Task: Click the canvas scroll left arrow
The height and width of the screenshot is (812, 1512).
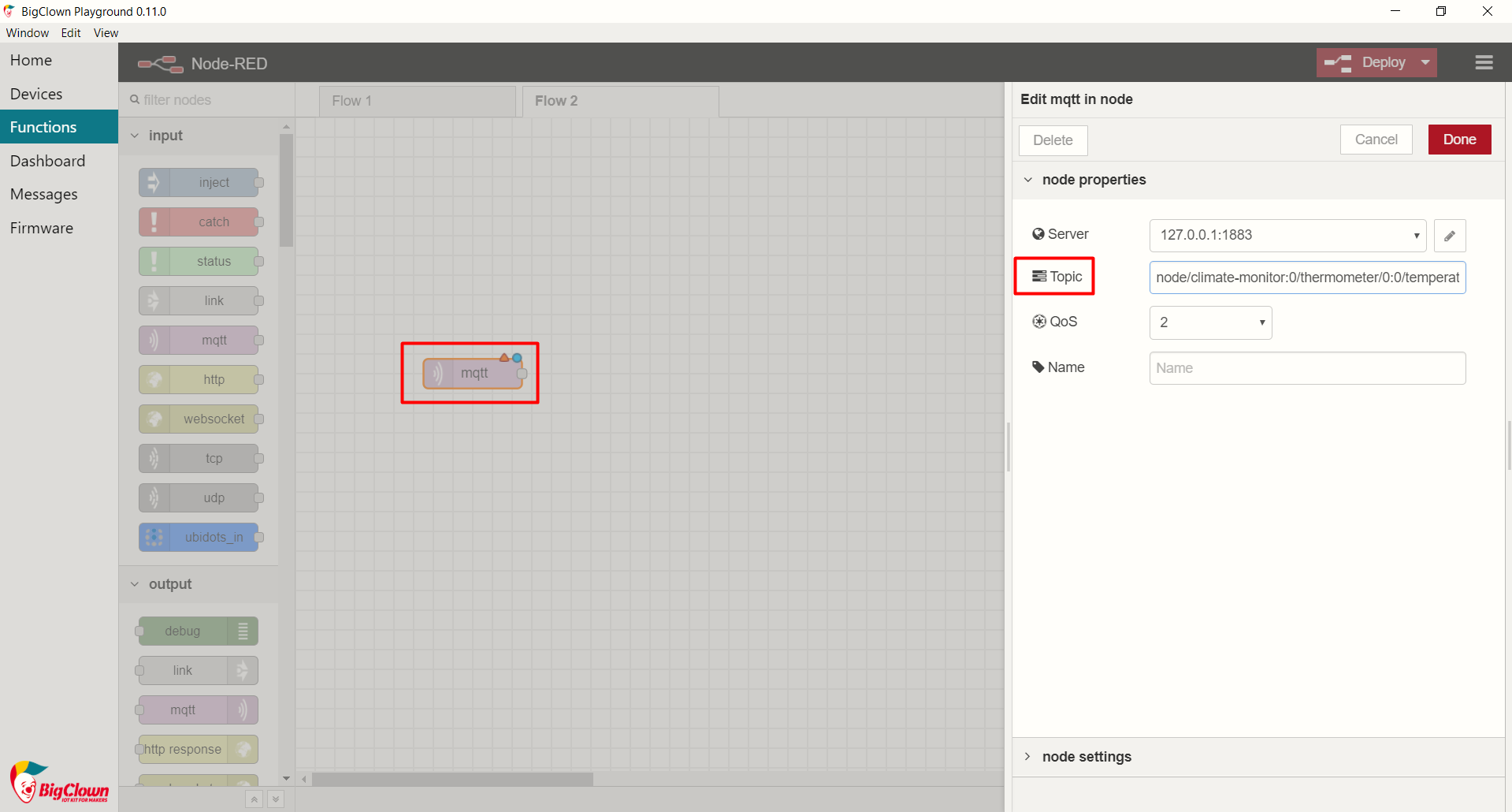Action: [x=303, y=779]
